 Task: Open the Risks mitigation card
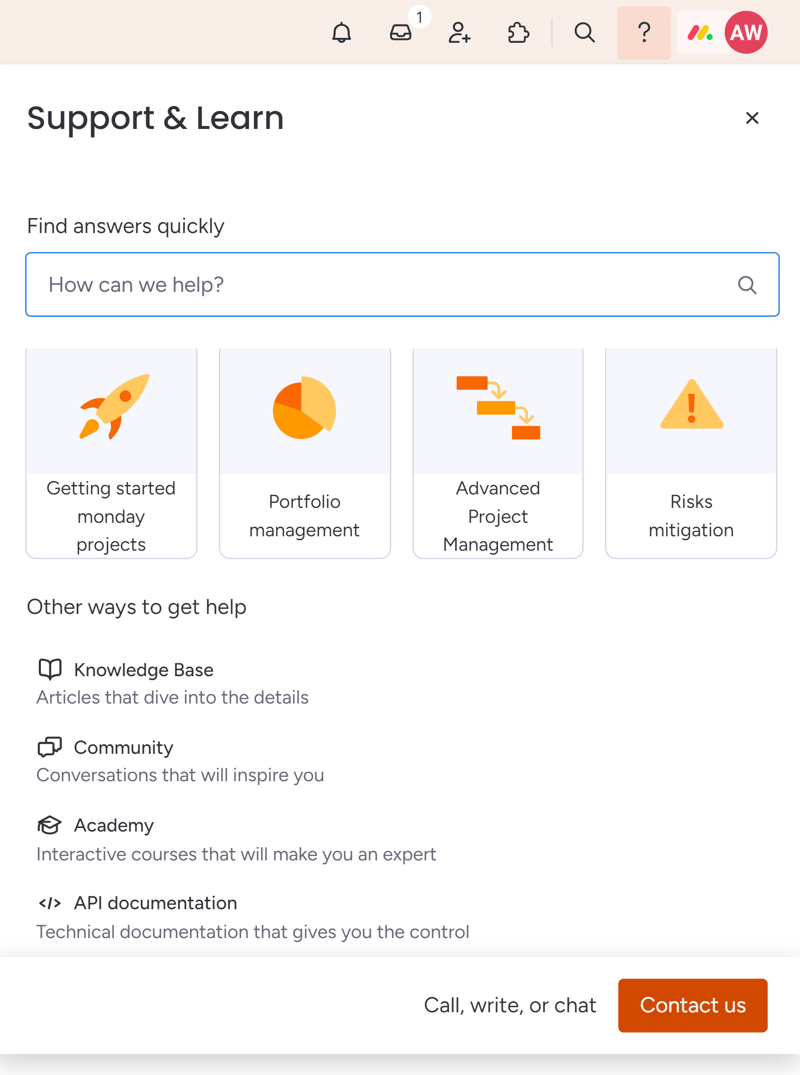click(691, 453)
